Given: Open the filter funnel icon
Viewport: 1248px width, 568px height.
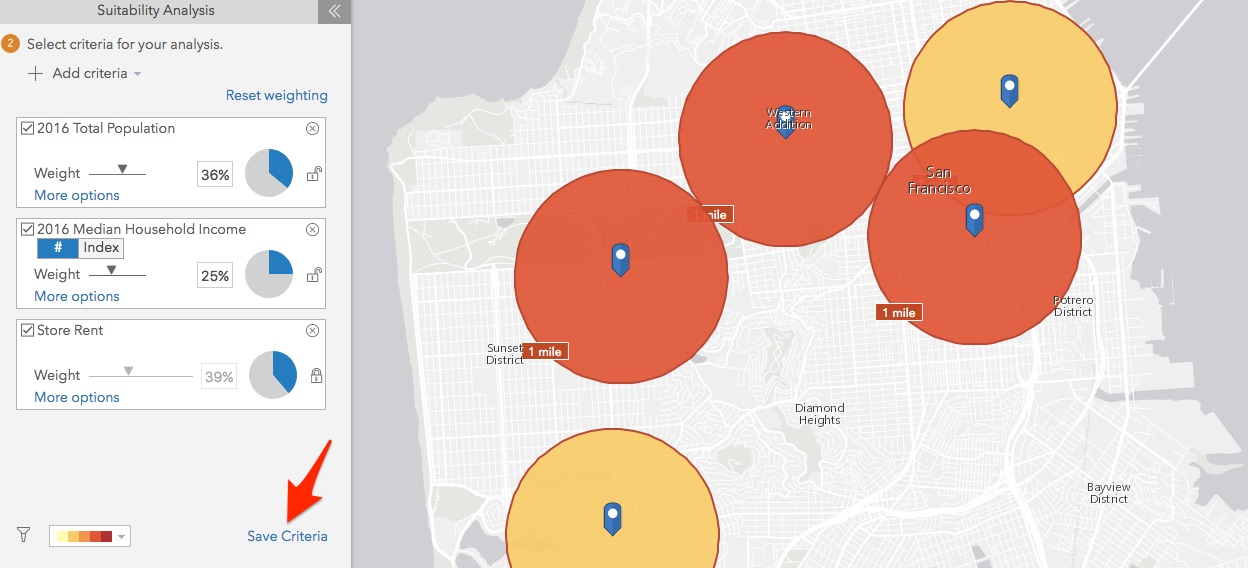Looking at the screenshot, I should click(x=24, y=535).
